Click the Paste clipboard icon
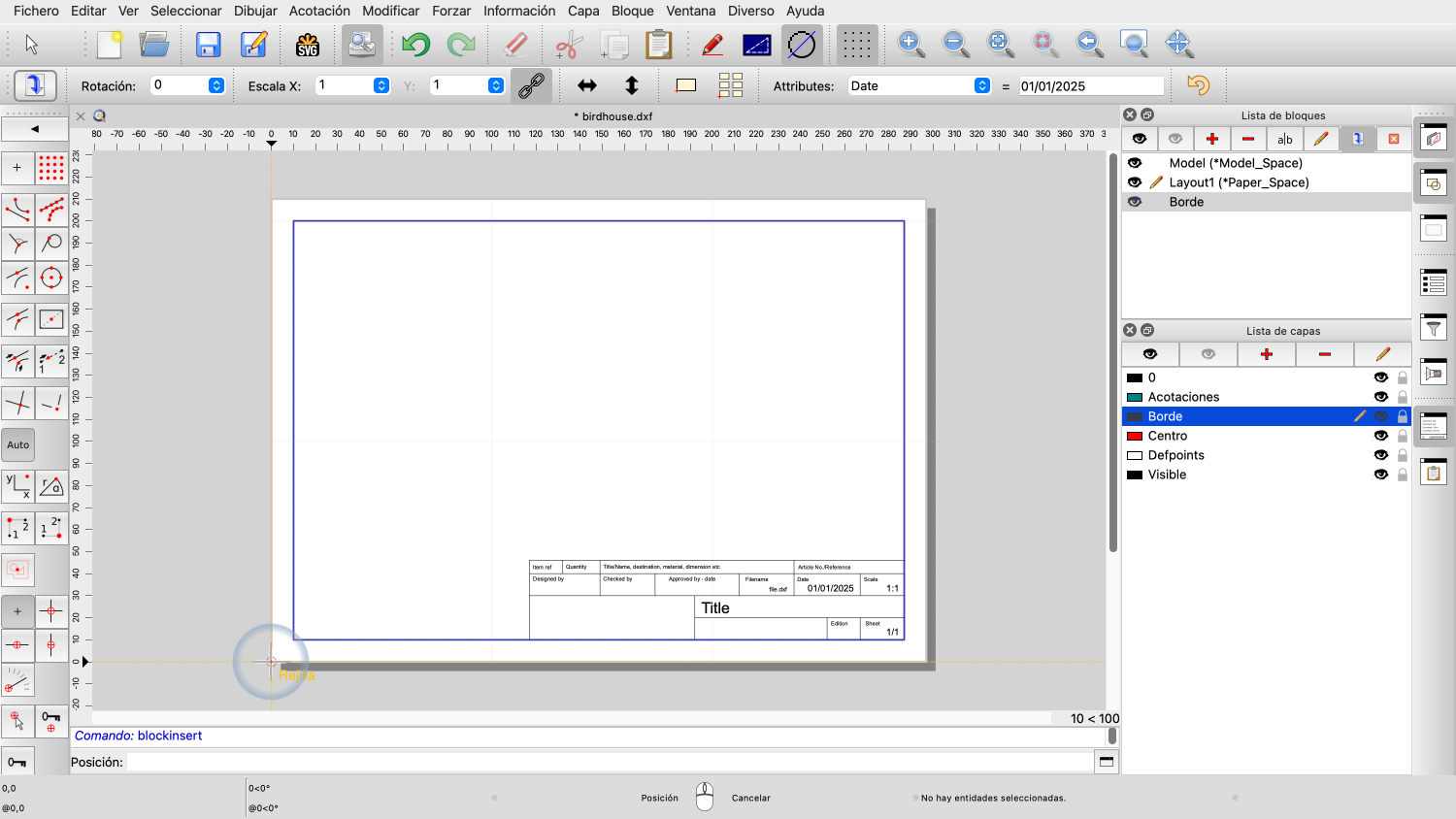 (658, 45)
